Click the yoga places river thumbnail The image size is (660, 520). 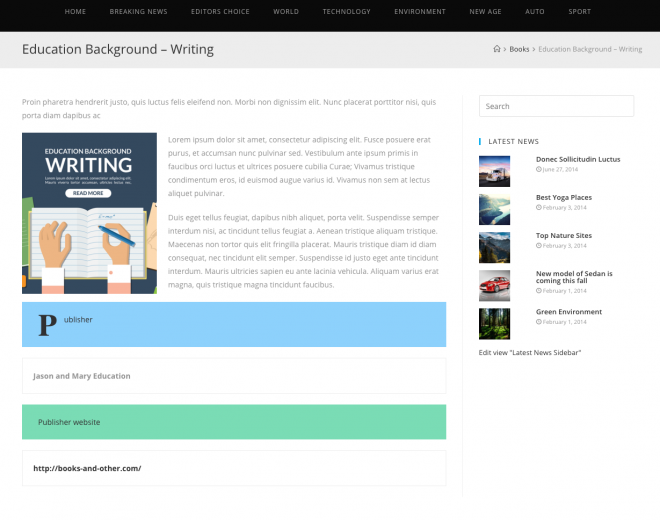[494, 209]
